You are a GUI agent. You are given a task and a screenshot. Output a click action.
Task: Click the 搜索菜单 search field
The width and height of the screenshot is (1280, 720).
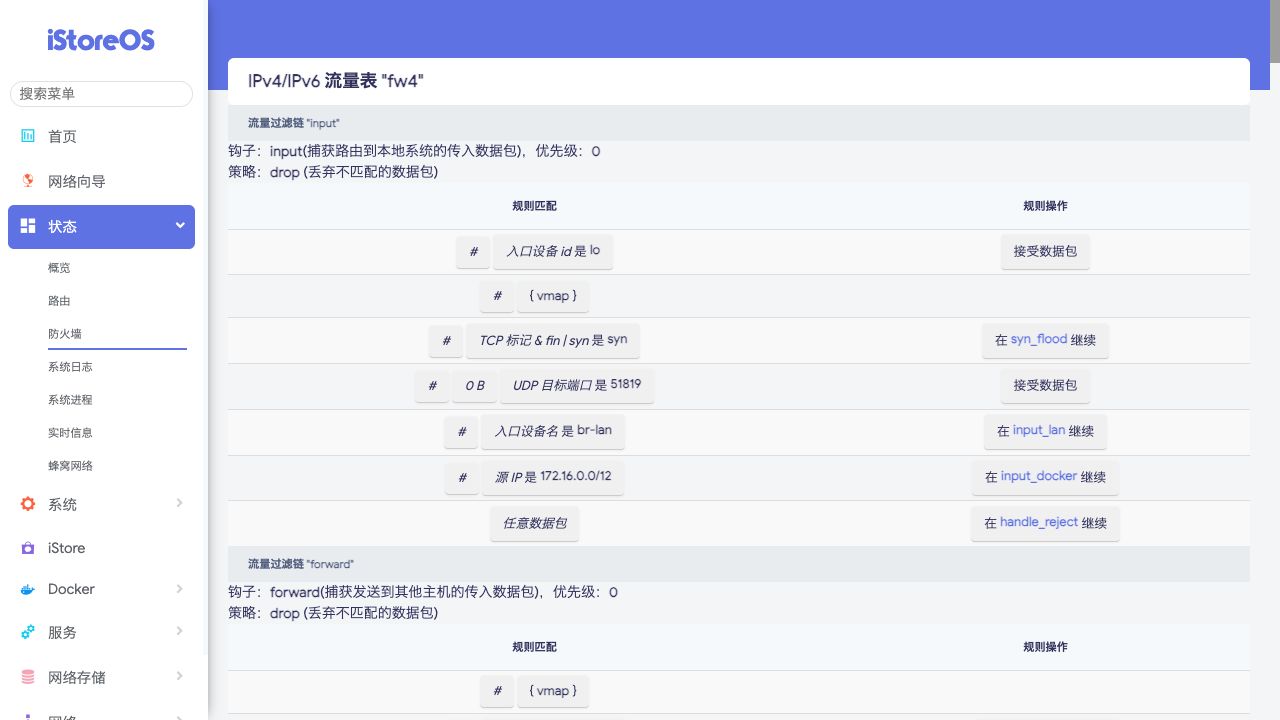click(101, 93)
